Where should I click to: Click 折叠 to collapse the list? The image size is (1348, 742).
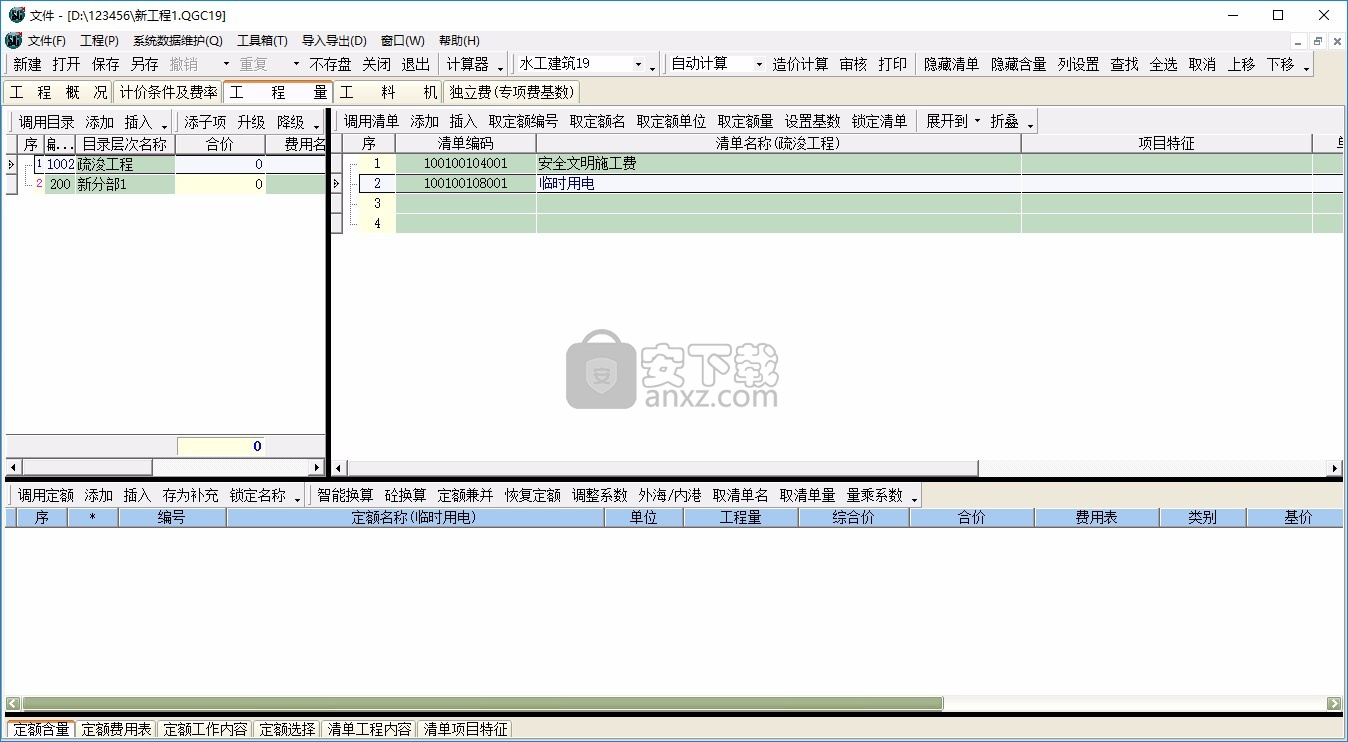coord(1004,121)
